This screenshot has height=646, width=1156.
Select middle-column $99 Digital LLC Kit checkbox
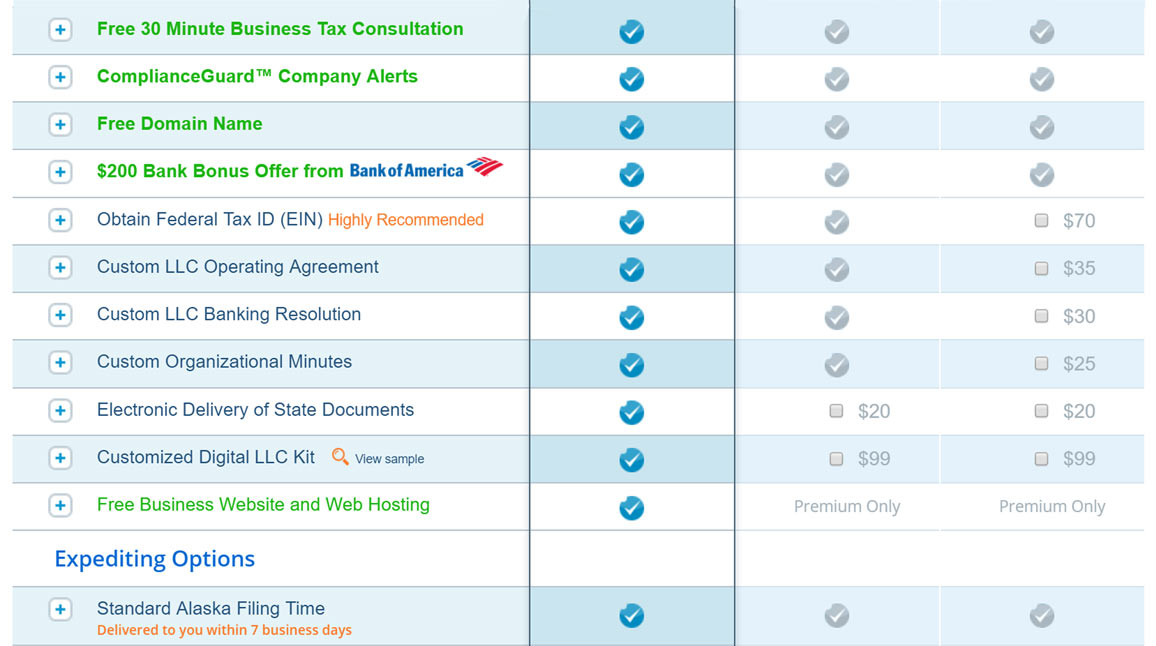(836, 459)
